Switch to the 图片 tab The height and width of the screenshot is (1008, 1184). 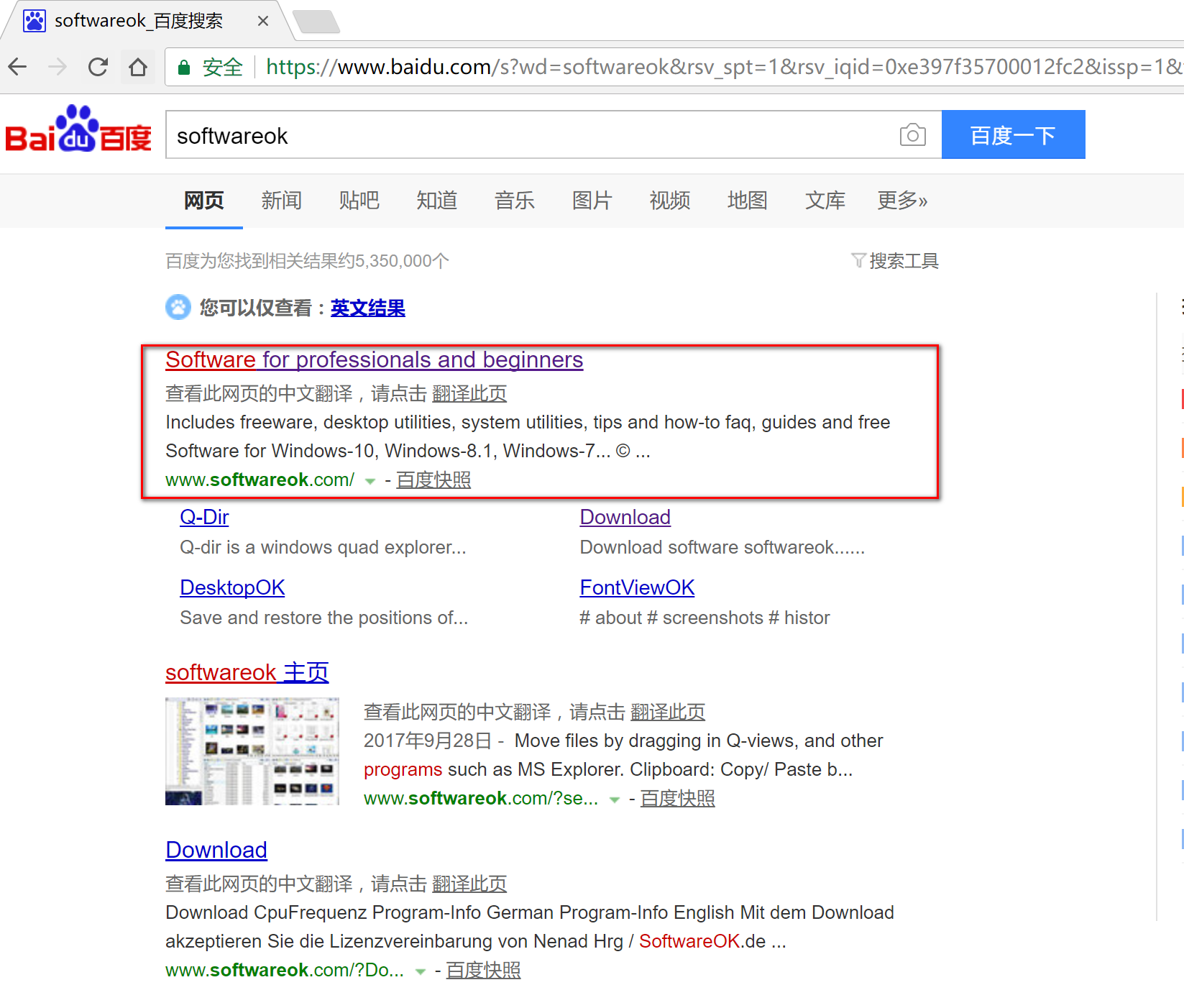[592, 200]
